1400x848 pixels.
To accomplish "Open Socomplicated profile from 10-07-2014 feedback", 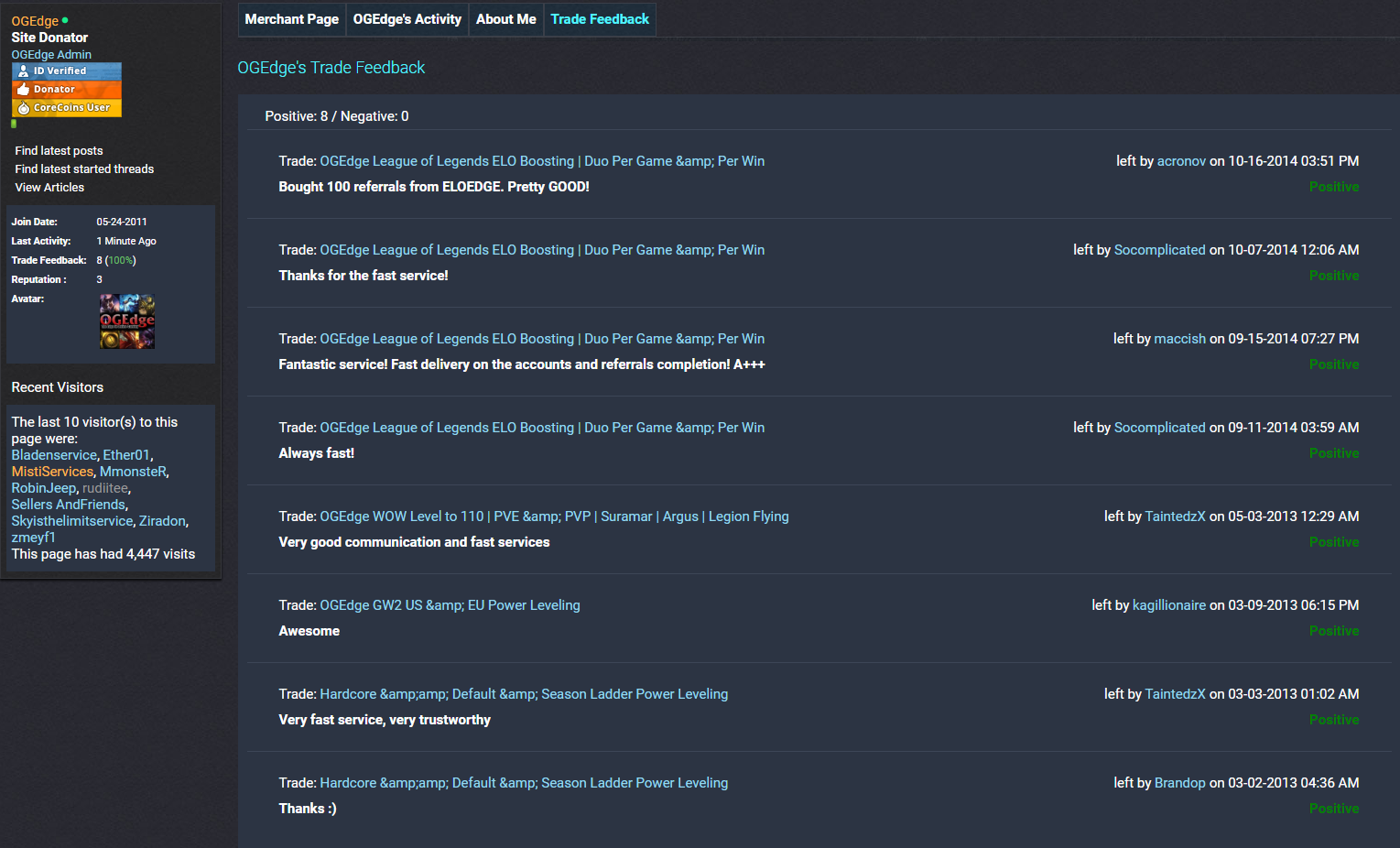I will (x=1159, y=250).
